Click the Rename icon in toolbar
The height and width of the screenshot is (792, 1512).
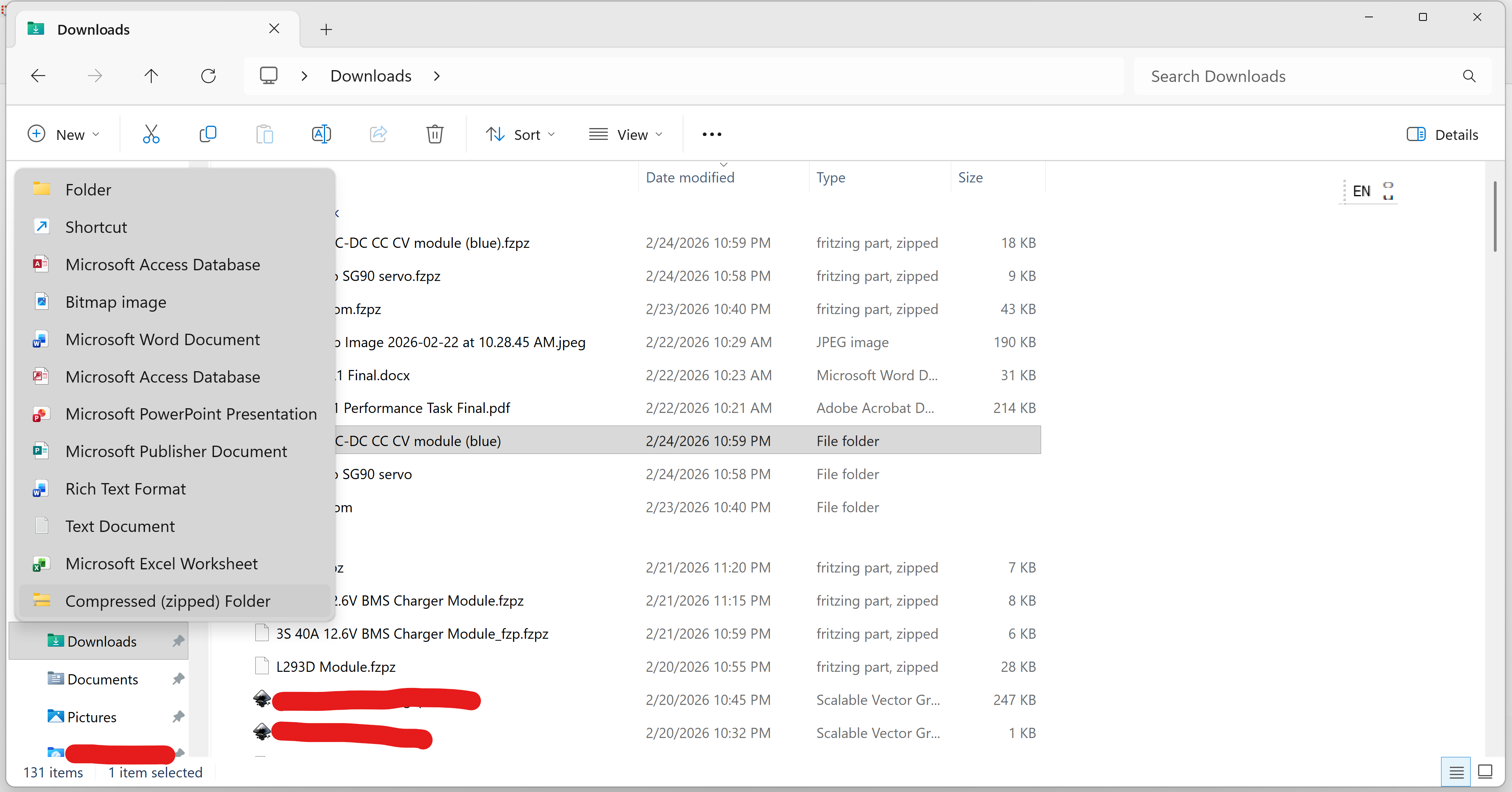point(321,134)
